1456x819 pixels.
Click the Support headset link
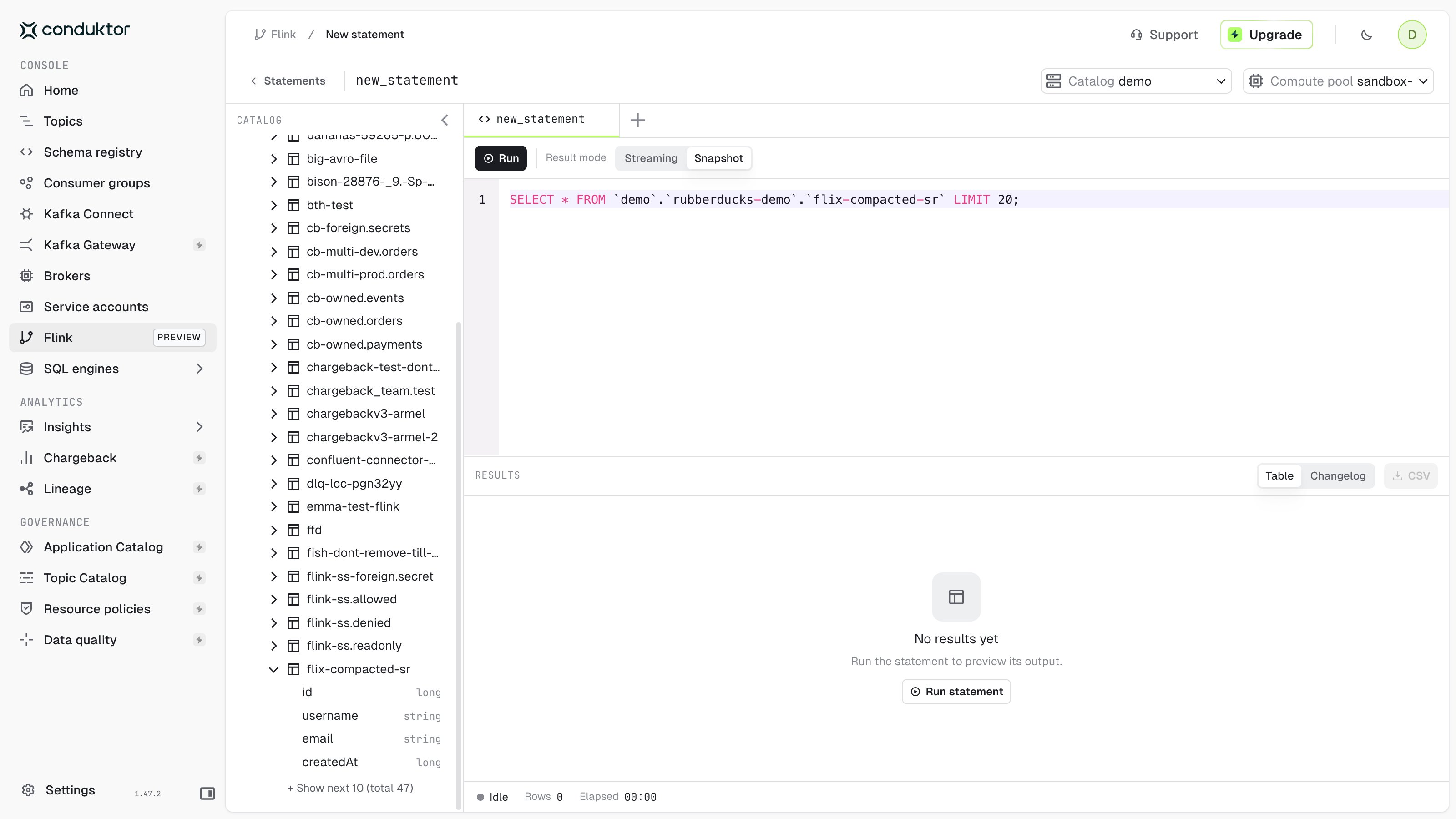pyautogui.click(x=1164, y=35)
